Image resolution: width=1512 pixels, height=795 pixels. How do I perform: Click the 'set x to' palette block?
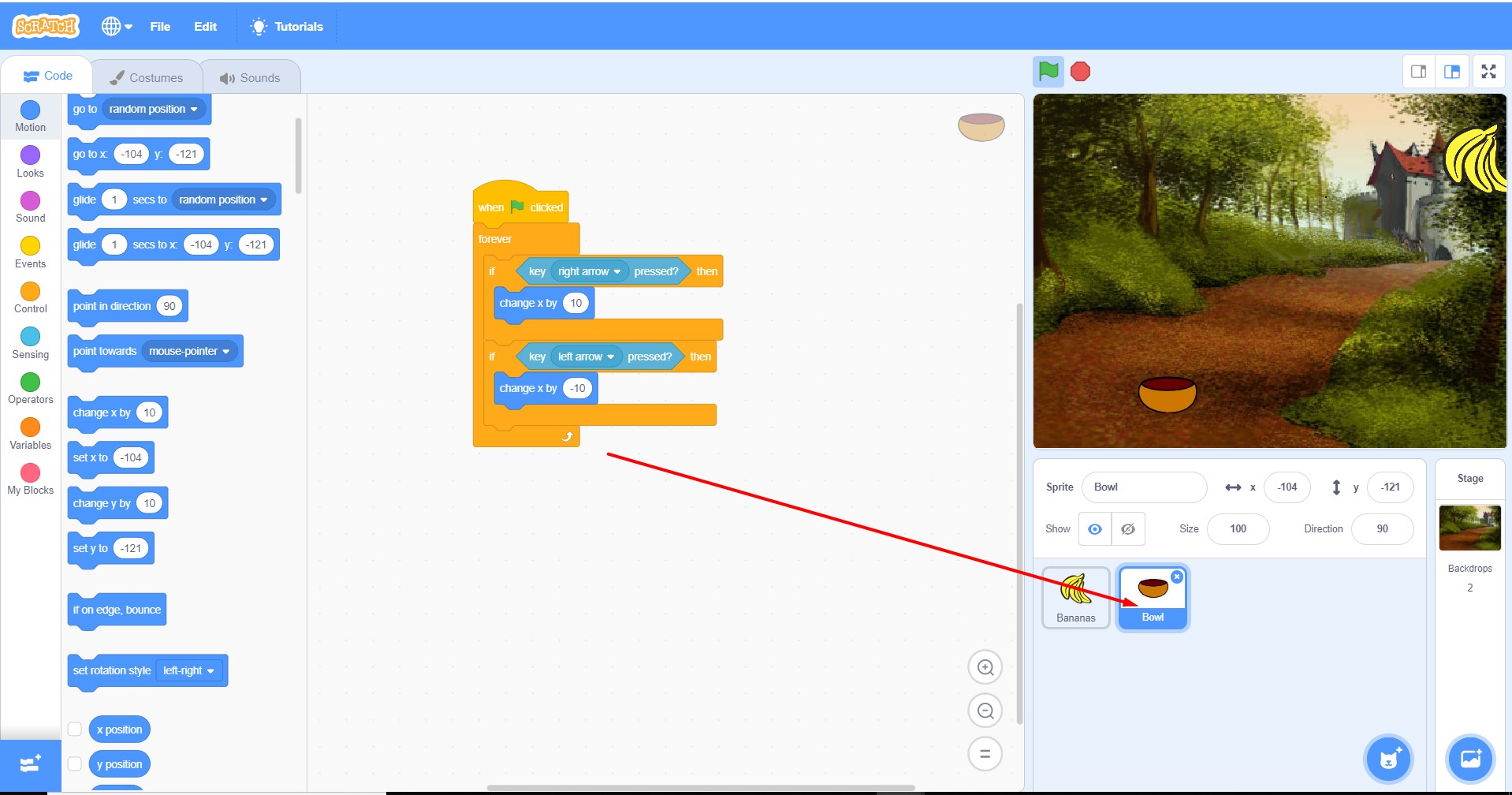click(110, 457)
